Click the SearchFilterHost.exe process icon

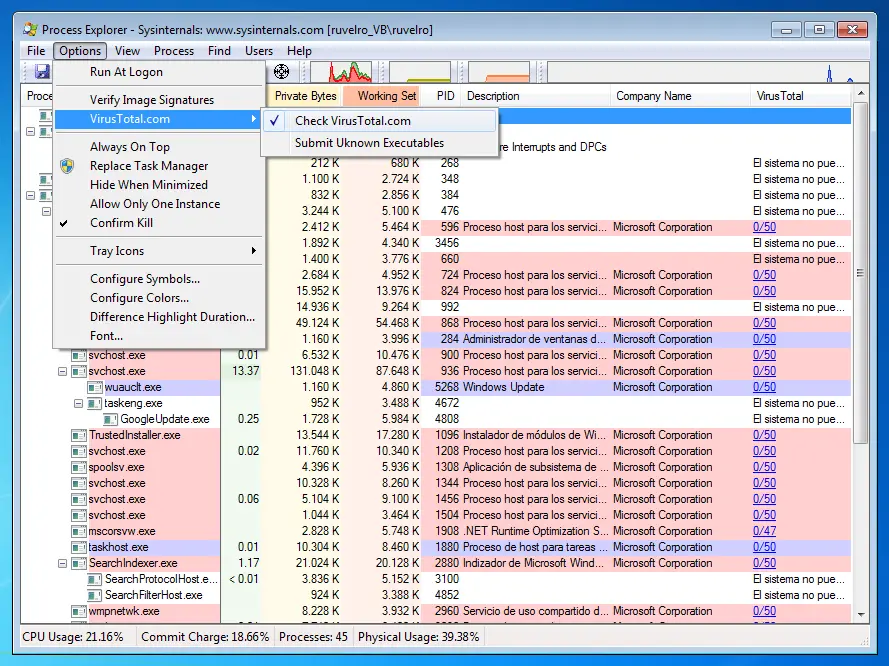click(95, 595)
